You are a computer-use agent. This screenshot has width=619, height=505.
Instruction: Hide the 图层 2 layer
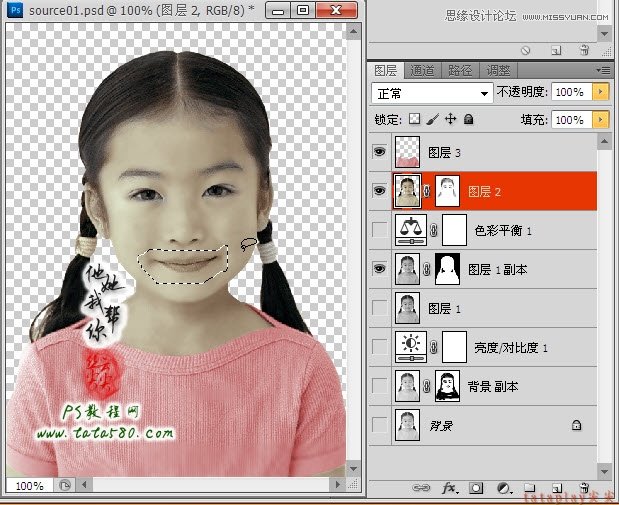tap(379, 191)
